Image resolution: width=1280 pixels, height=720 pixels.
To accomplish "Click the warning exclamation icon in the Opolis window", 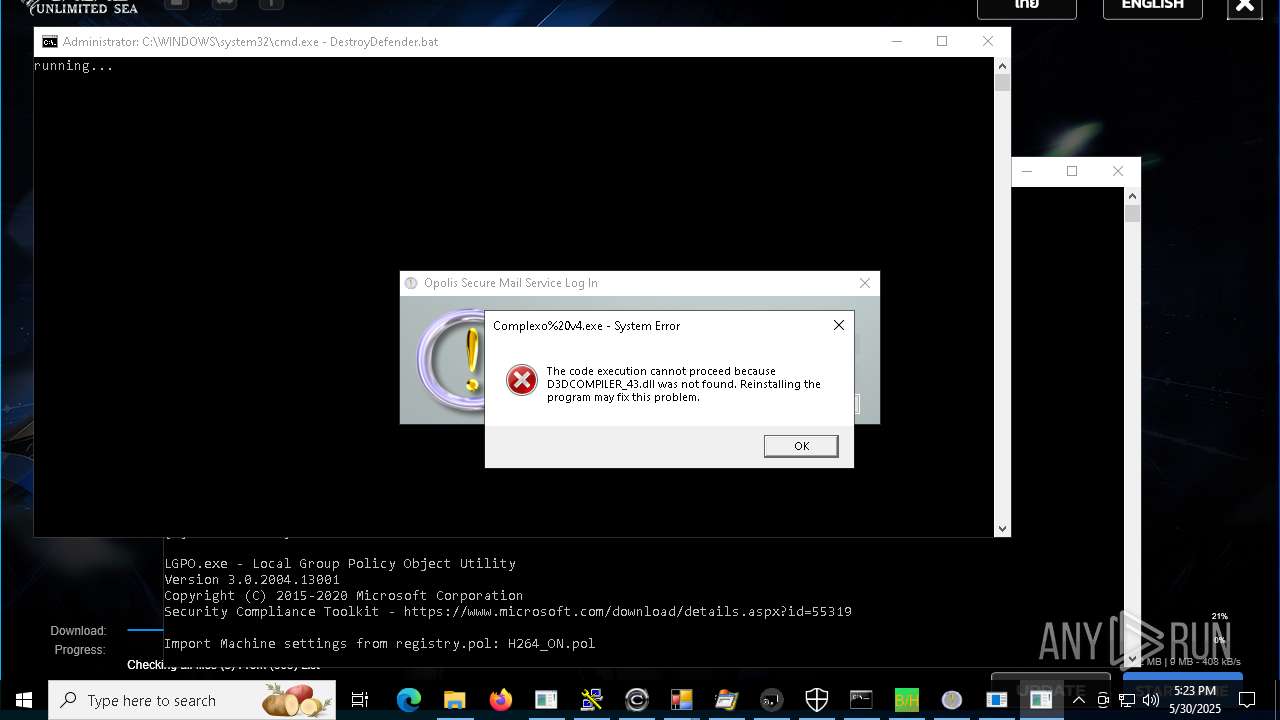I will pyautogui.click(x=473, y=361).
